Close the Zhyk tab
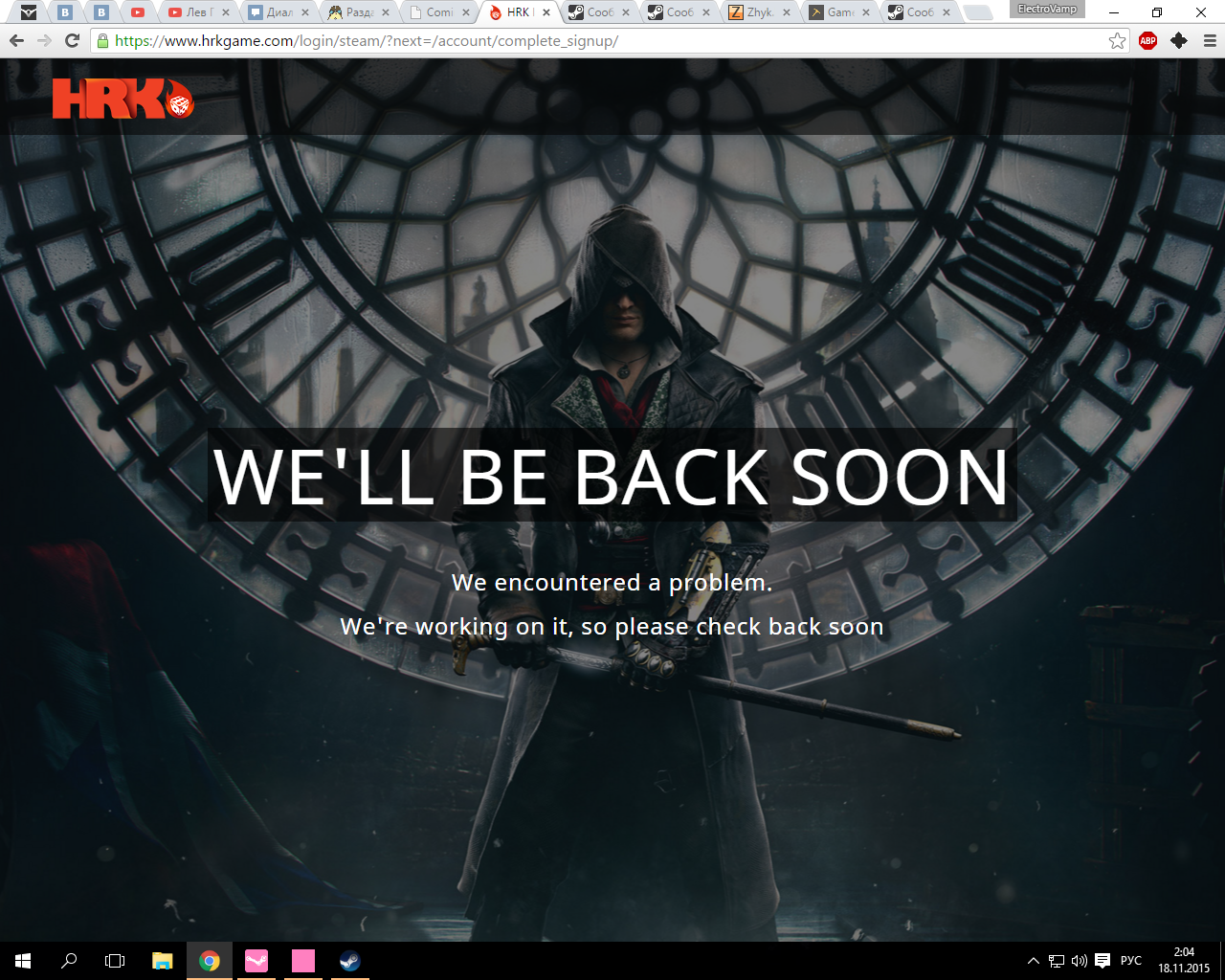Image resolution: width=1225 pixels, height=980 pixels. click(787, 12)
